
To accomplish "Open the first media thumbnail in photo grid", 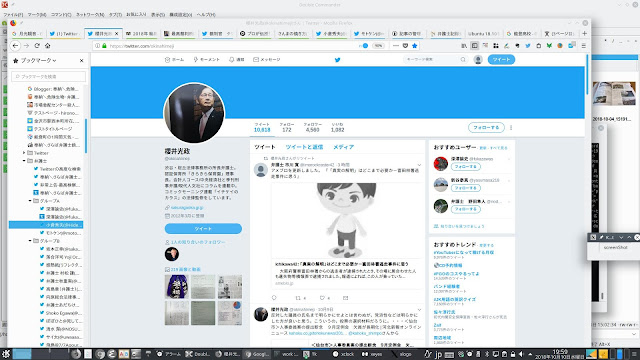I will pyautogui.click(x=176, y=287).
